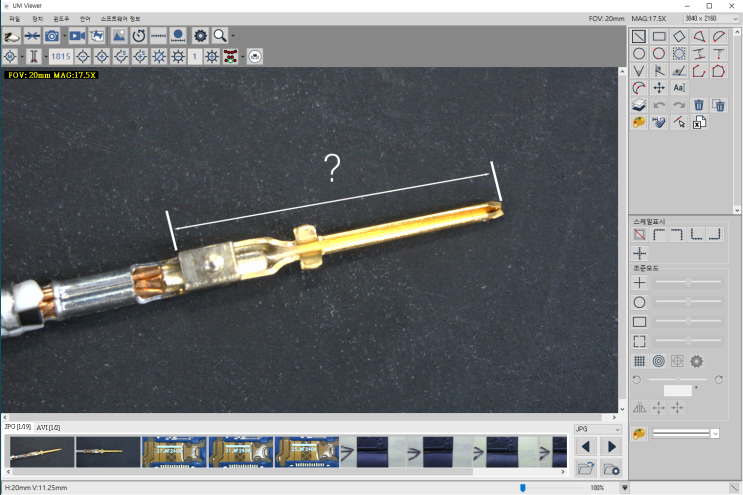This screenshot has height=495, width=743.
Task: Open the 장치 menu
Action: 37,19
